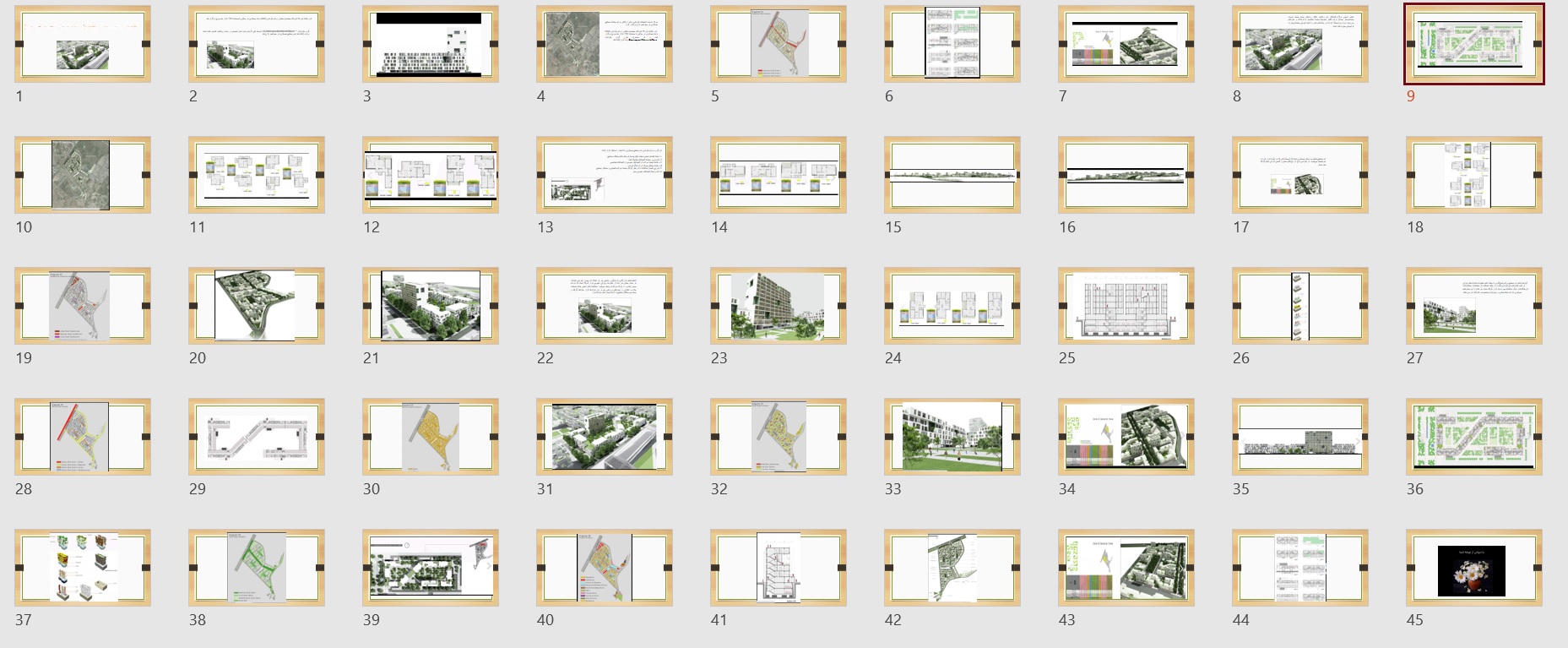Viewport: 1568px width, 648px height.
Task: Select slide 33 courtyard rendering thumbnail
Action: pos(952,437)
